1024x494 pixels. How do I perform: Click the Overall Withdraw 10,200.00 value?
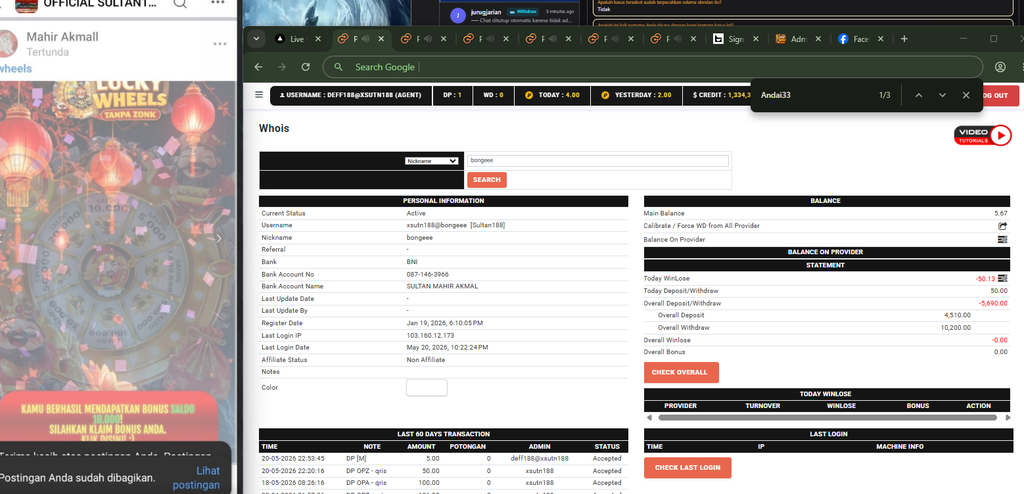coord(955,327)
